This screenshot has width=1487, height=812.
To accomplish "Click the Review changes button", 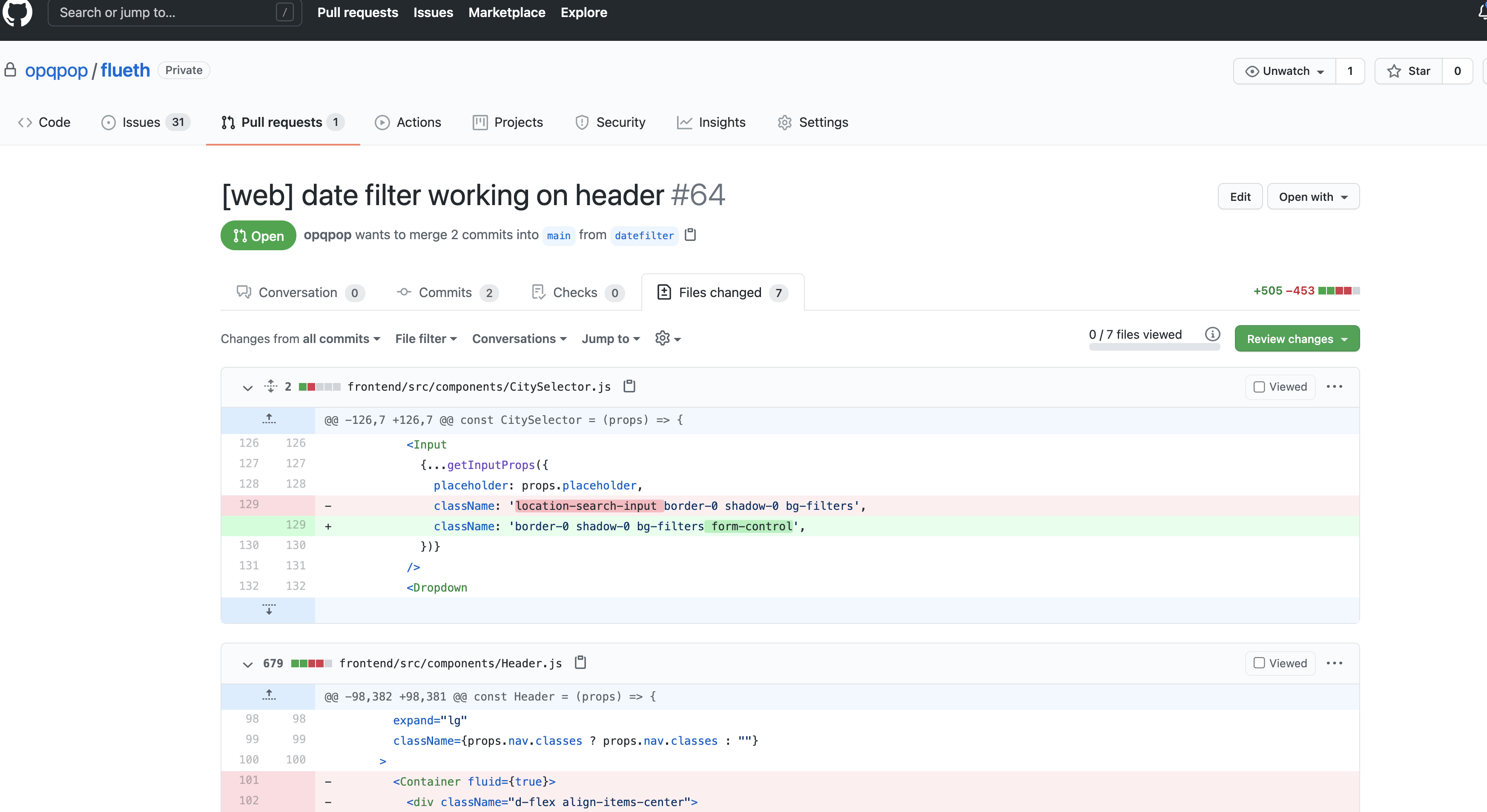I will pos(1297,338).
